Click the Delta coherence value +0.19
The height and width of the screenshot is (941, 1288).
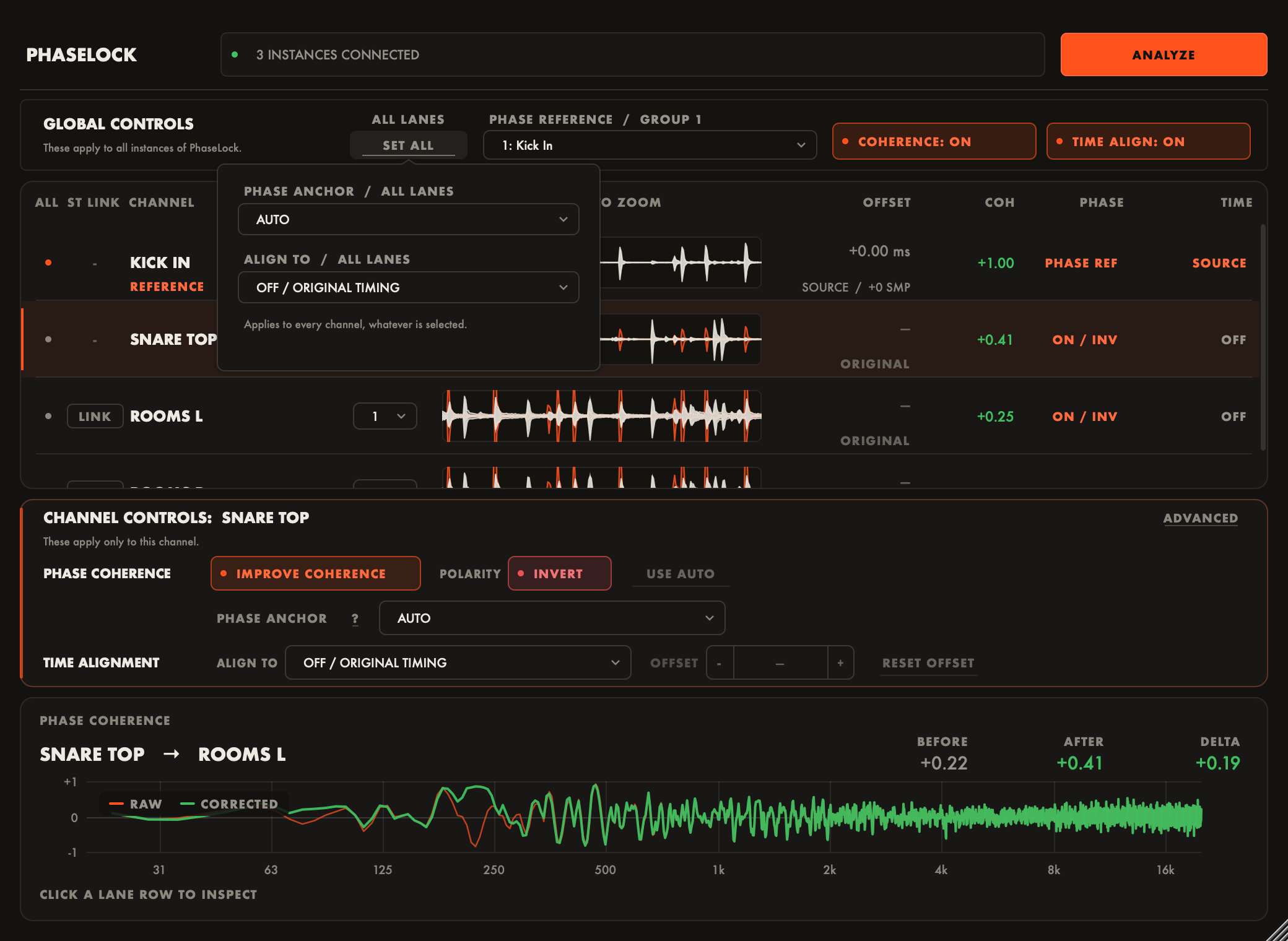pyautogui.click(x=1217, y=763)
